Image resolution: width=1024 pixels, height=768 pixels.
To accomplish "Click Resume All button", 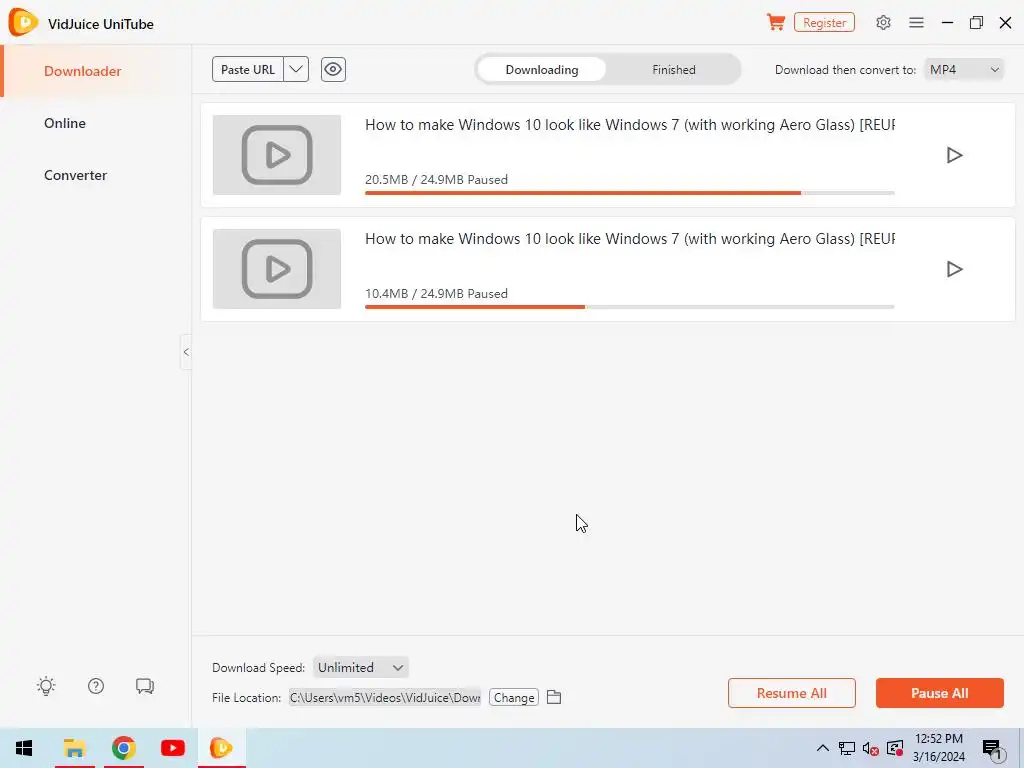I will 792,693.
